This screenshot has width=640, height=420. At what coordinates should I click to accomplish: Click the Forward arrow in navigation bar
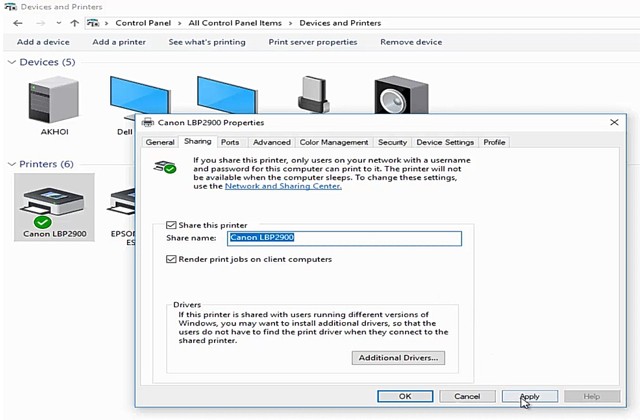40,23
